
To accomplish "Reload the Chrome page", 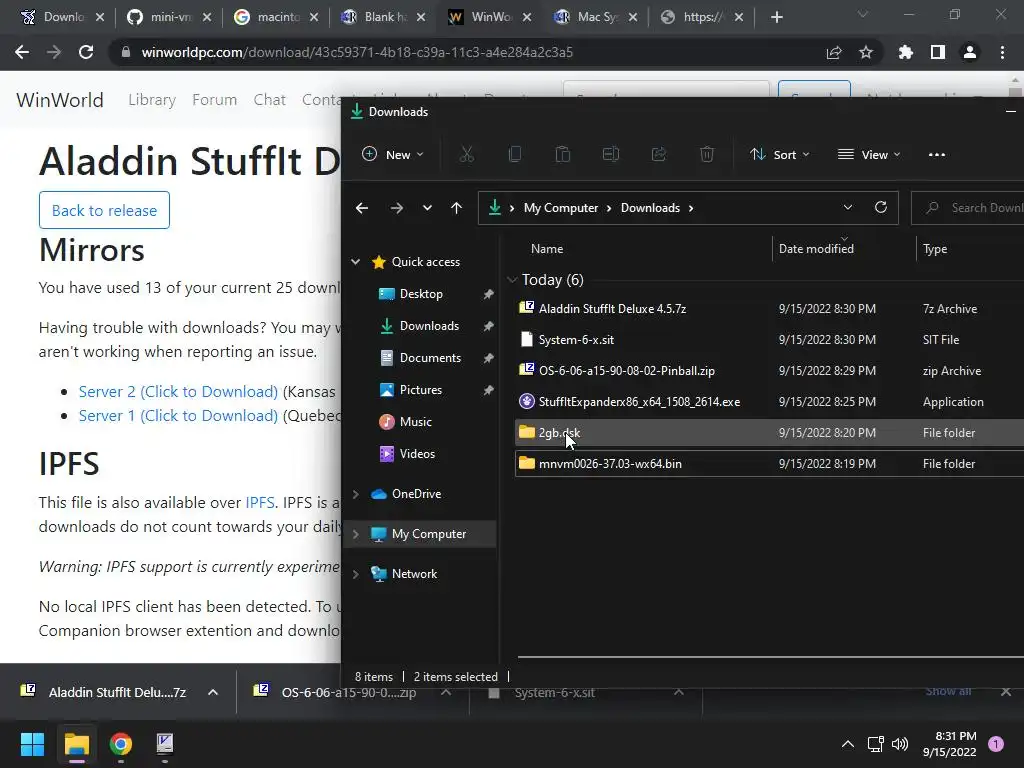I will (x=86, y=52).
